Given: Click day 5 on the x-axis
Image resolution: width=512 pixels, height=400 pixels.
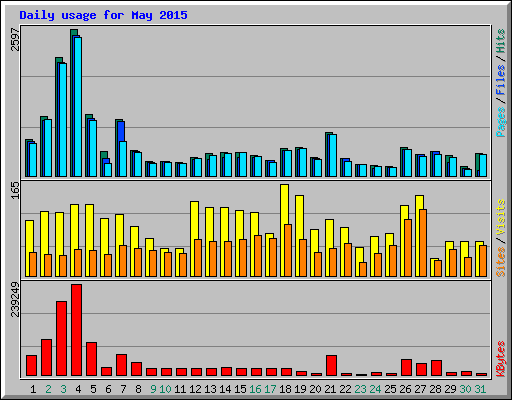Looking at the screenshot, I should click(x=93, y=389).
